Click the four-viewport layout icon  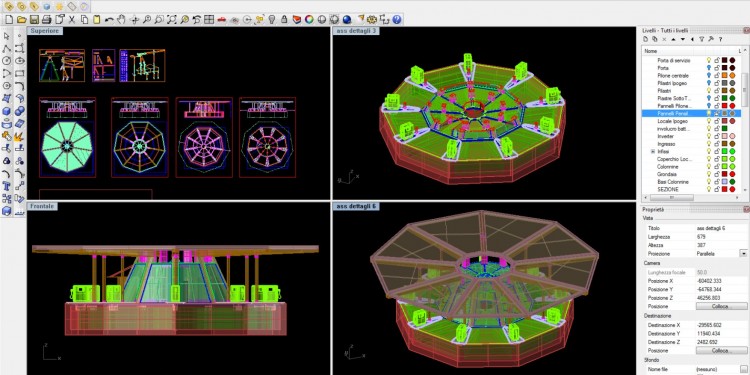click(209, 20)
